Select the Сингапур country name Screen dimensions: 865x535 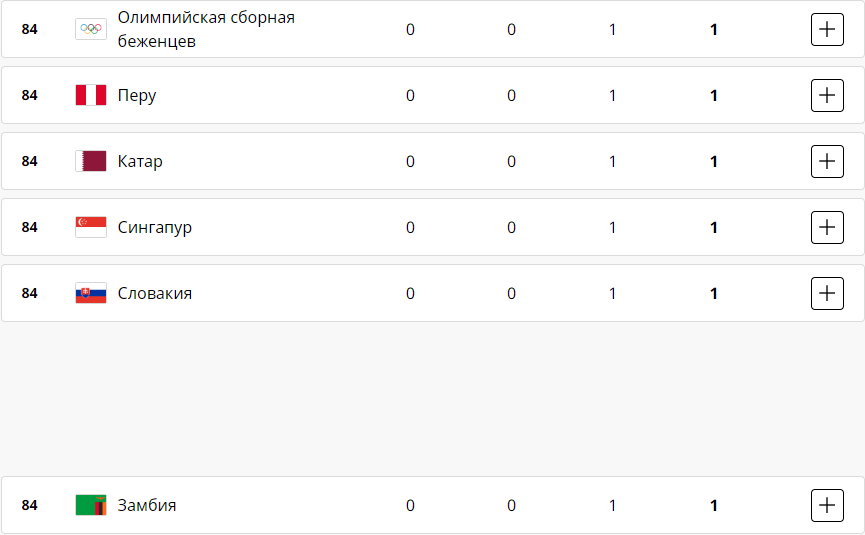(155, 228)
